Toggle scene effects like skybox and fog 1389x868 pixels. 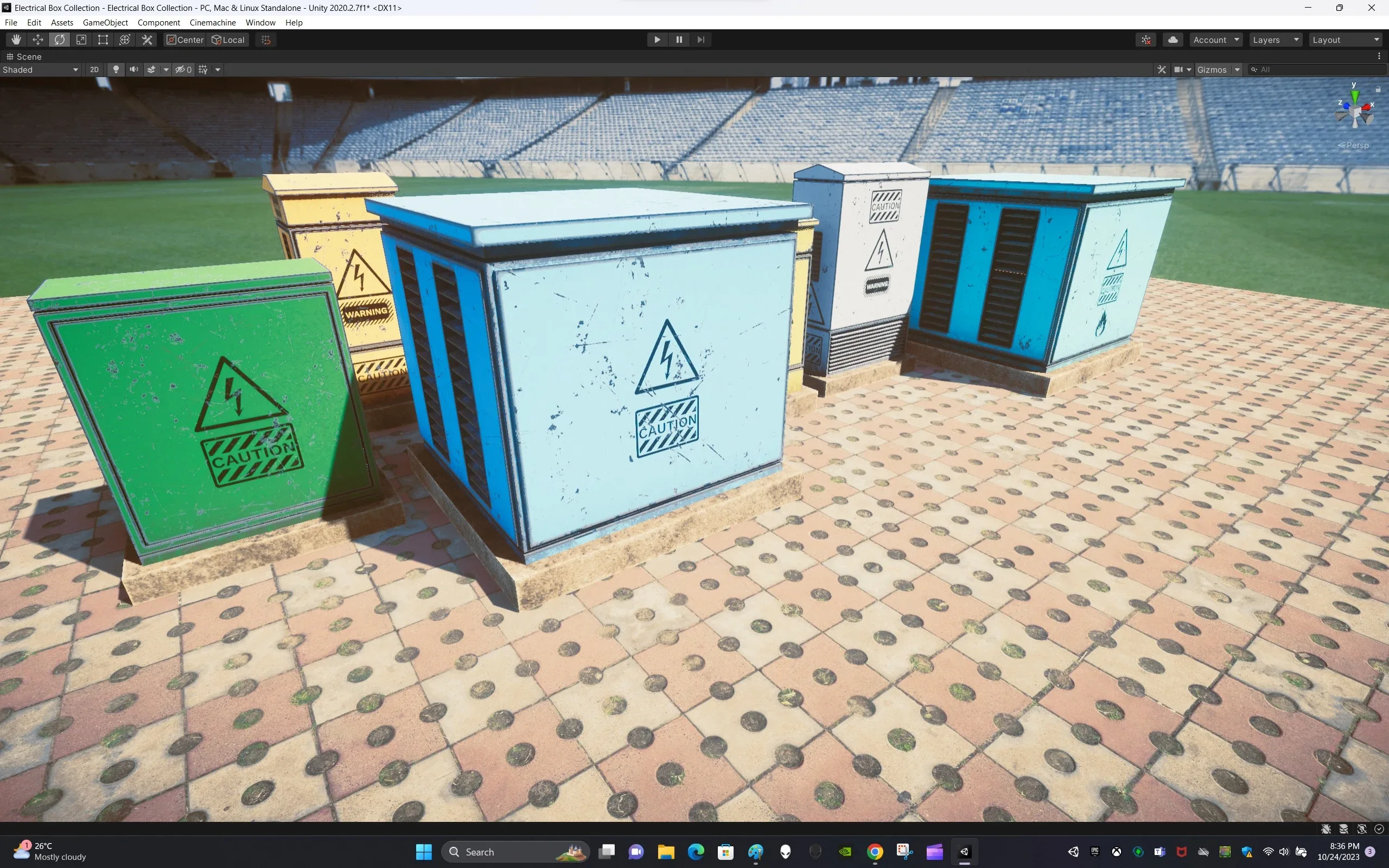tap(151, 69)
